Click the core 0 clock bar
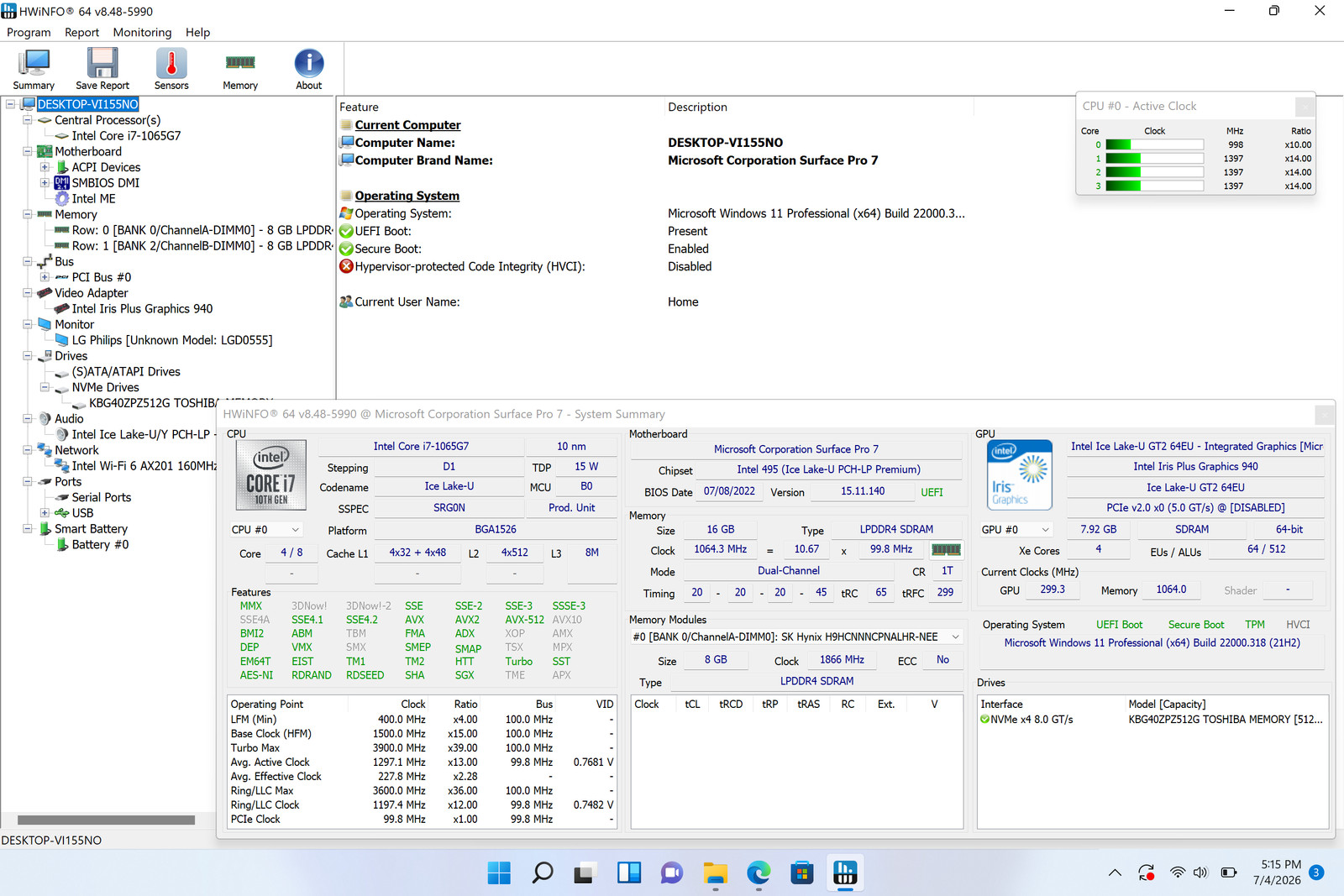 click(x=1155, y=145)
